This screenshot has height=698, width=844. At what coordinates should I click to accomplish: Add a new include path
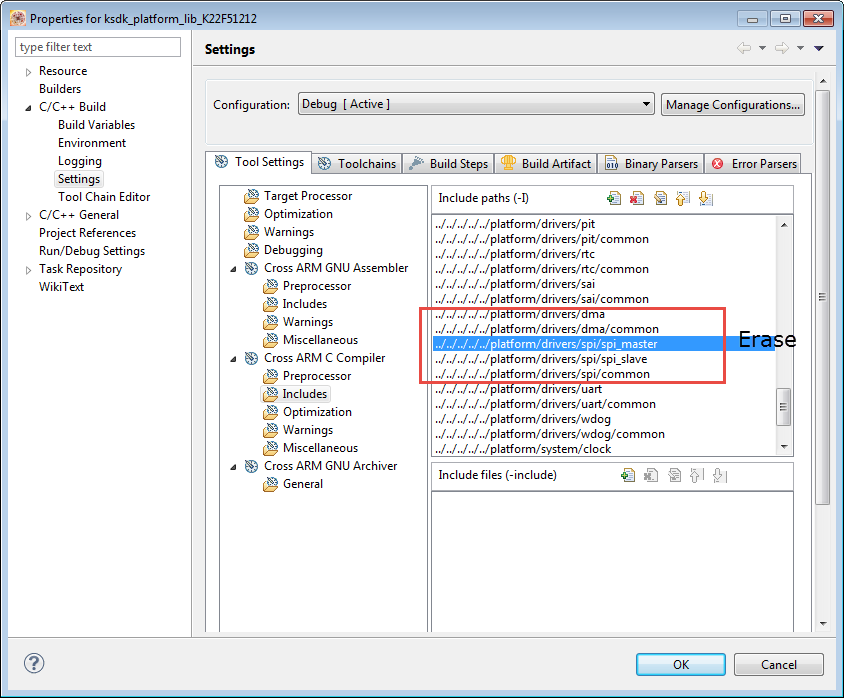click(613, 199)
